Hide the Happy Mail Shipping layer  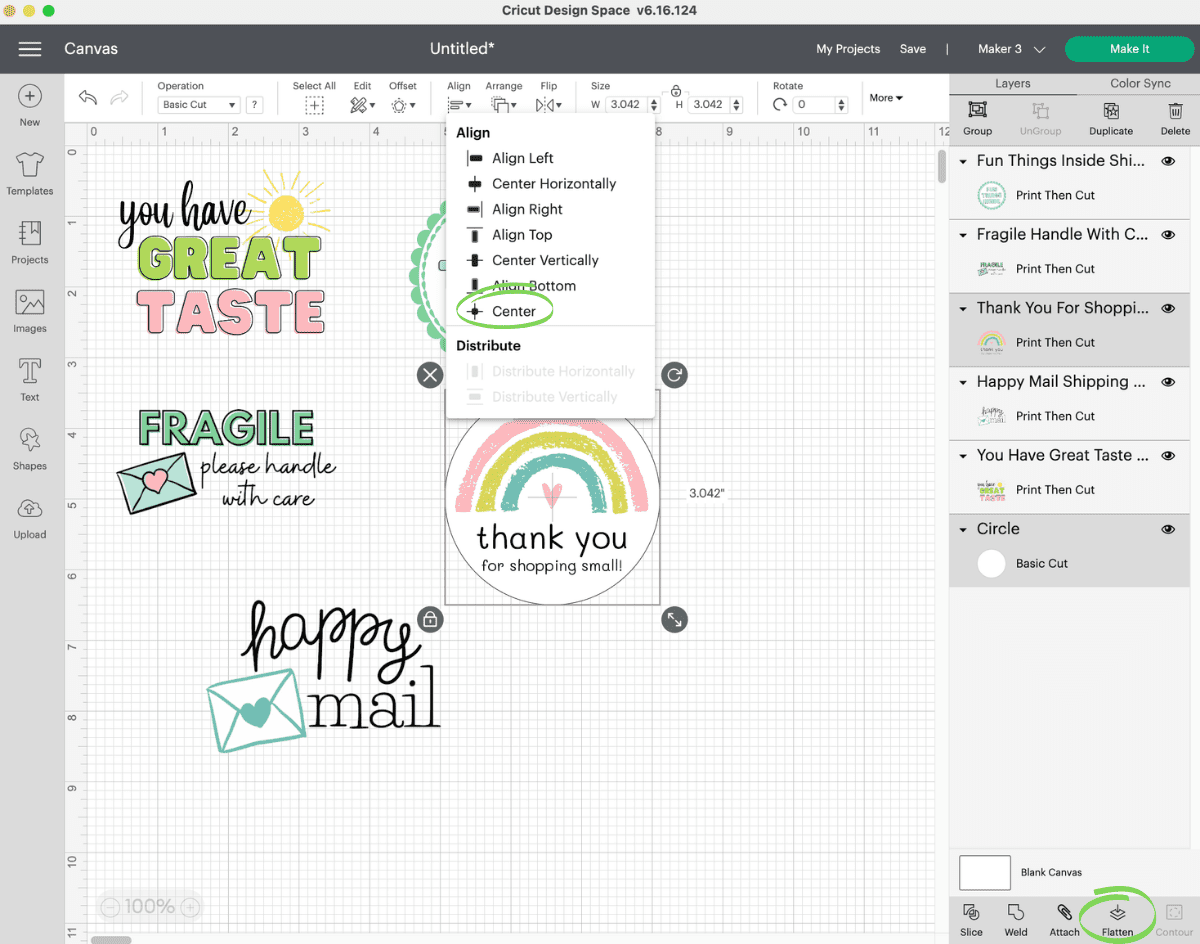point(1168,382)
